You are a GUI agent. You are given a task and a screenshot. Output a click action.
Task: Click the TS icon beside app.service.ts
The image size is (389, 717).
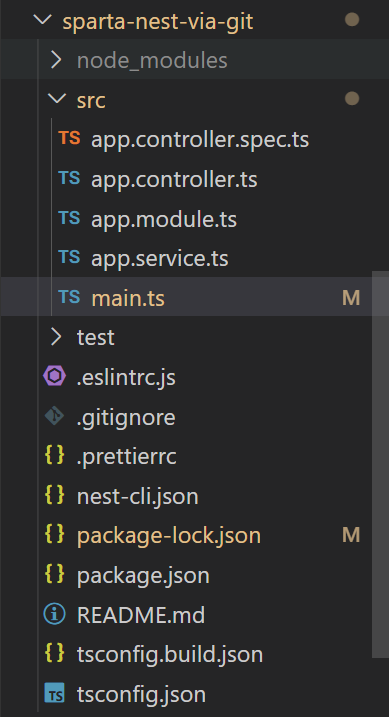[x=69, y=257]
